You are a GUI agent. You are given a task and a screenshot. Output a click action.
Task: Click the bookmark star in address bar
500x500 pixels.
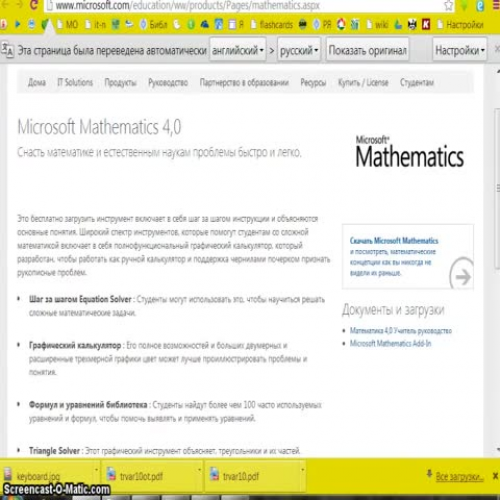(449, 5)
